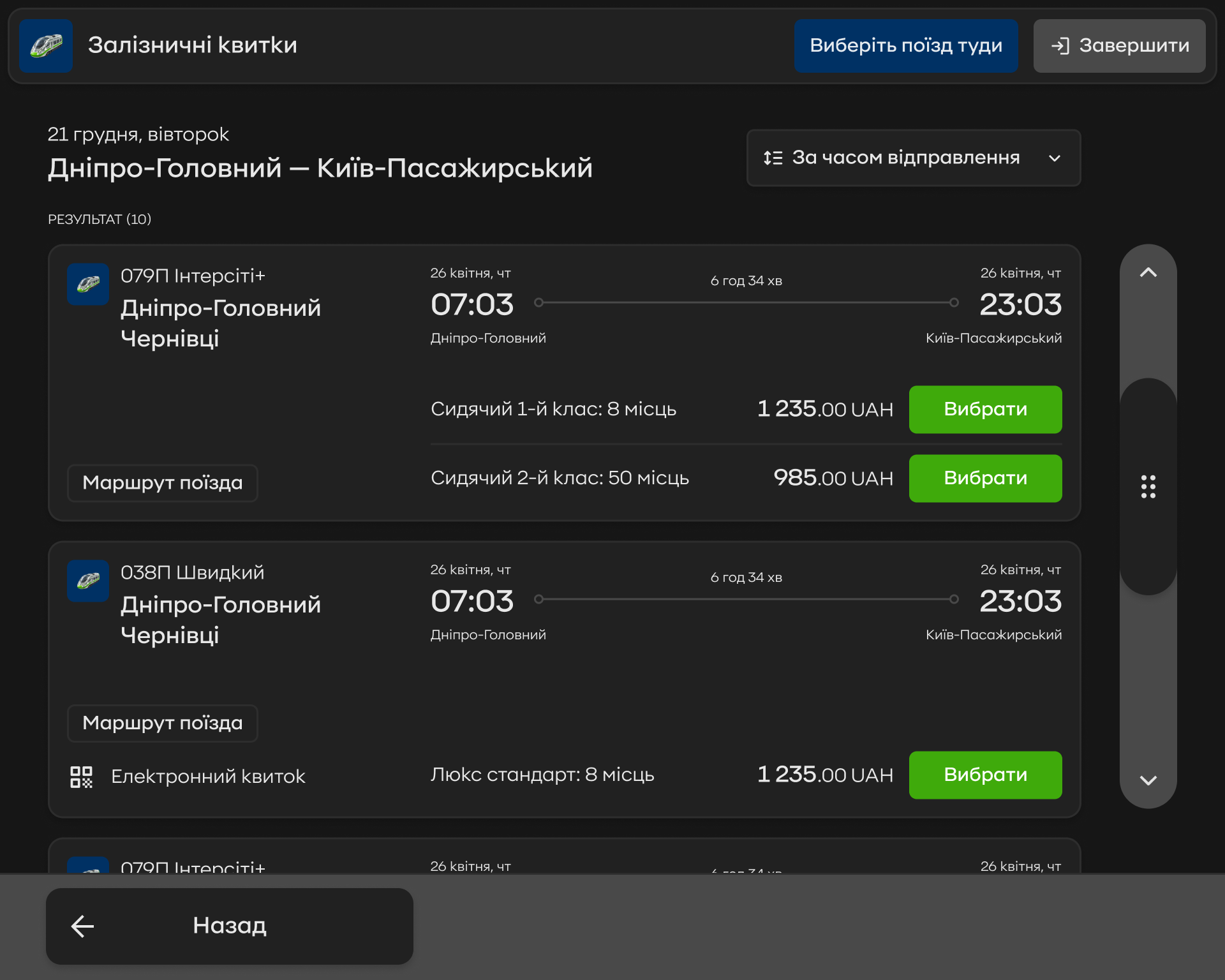This screenshot has height=980, width=1225.
Task: Click the scroll down chevron arrow
Action: (1148, 780)
